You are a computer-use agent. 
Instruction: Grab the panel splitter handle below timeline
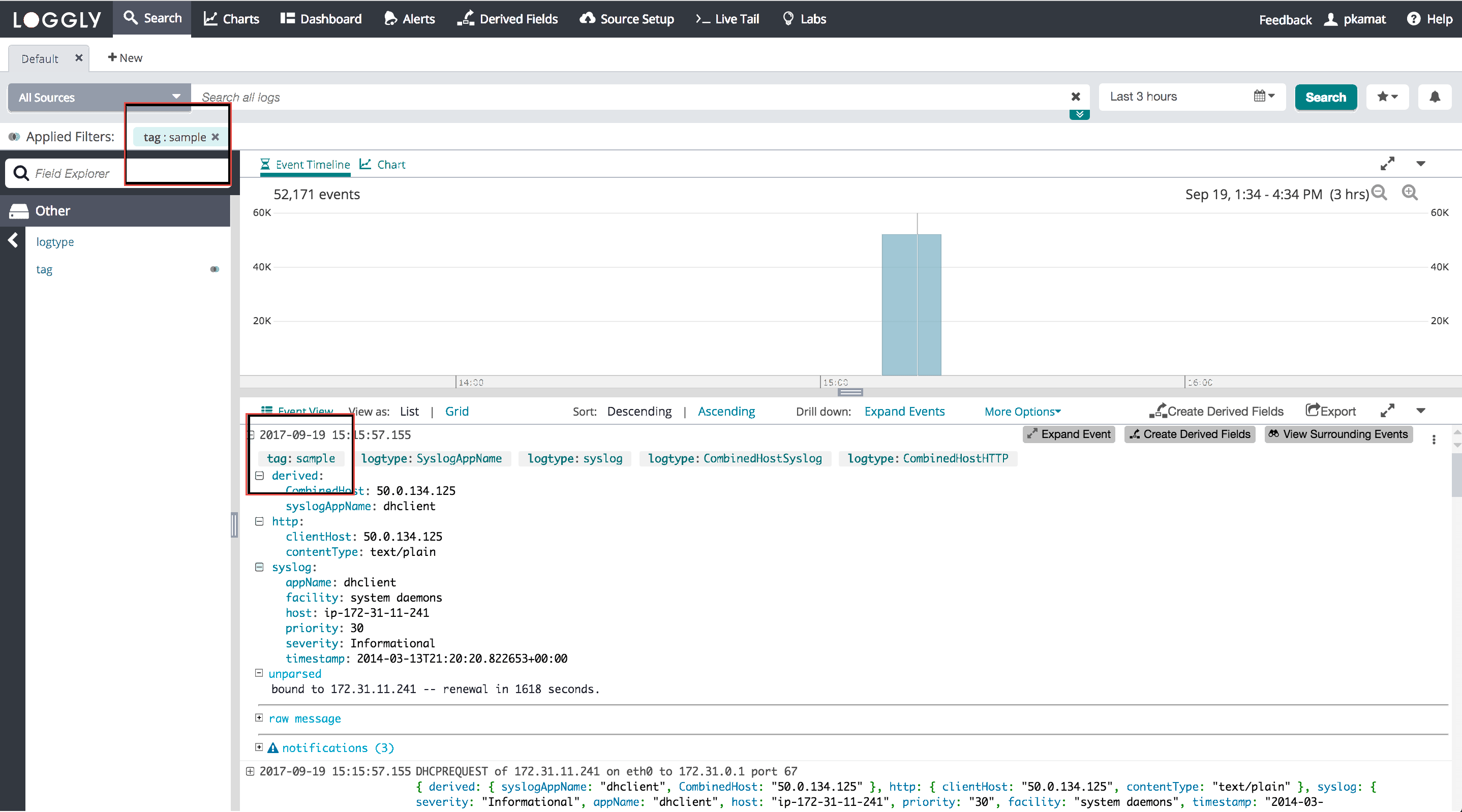click(850, 392)
